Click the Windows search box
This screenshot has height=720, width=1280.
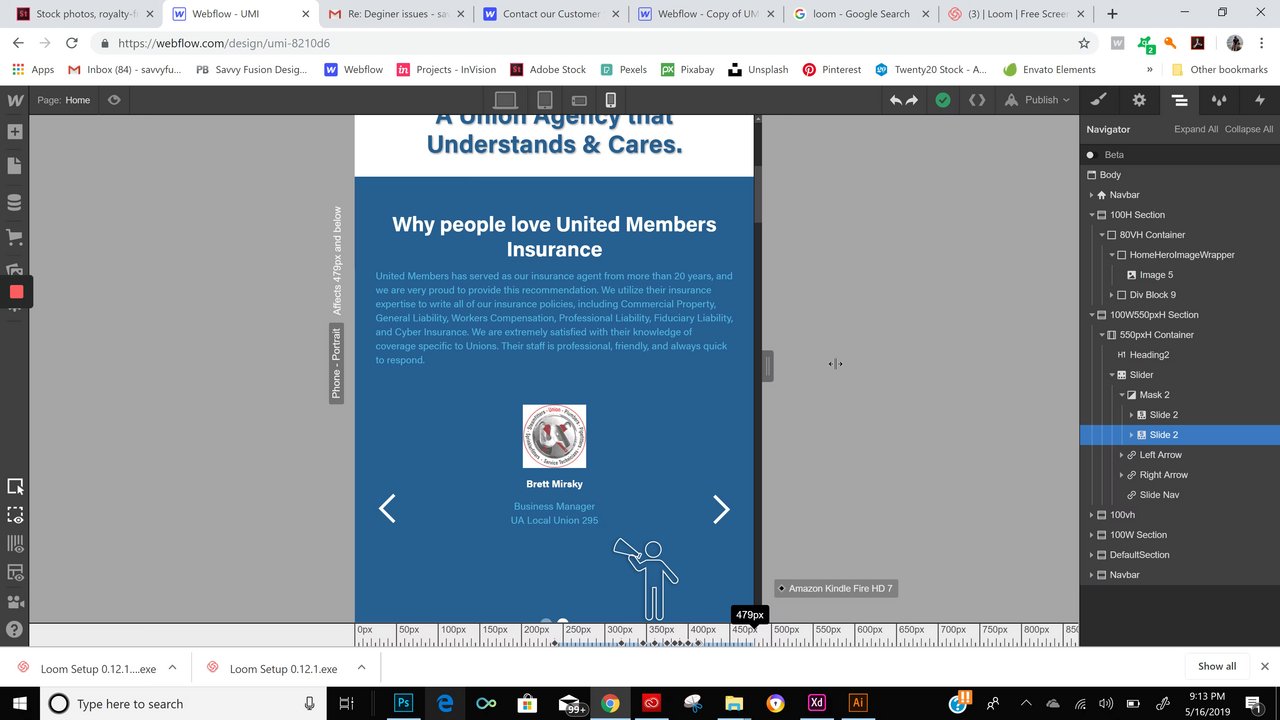[x=183, y=703]
